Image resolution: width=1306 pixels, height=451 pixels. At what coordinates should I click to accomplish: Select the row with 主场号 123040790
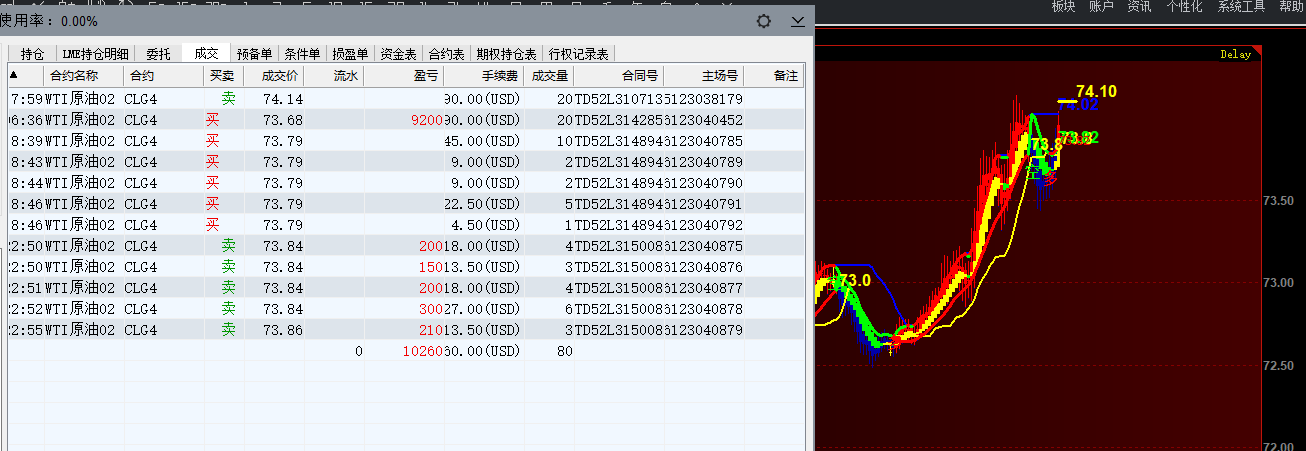(x=406, y=183)
